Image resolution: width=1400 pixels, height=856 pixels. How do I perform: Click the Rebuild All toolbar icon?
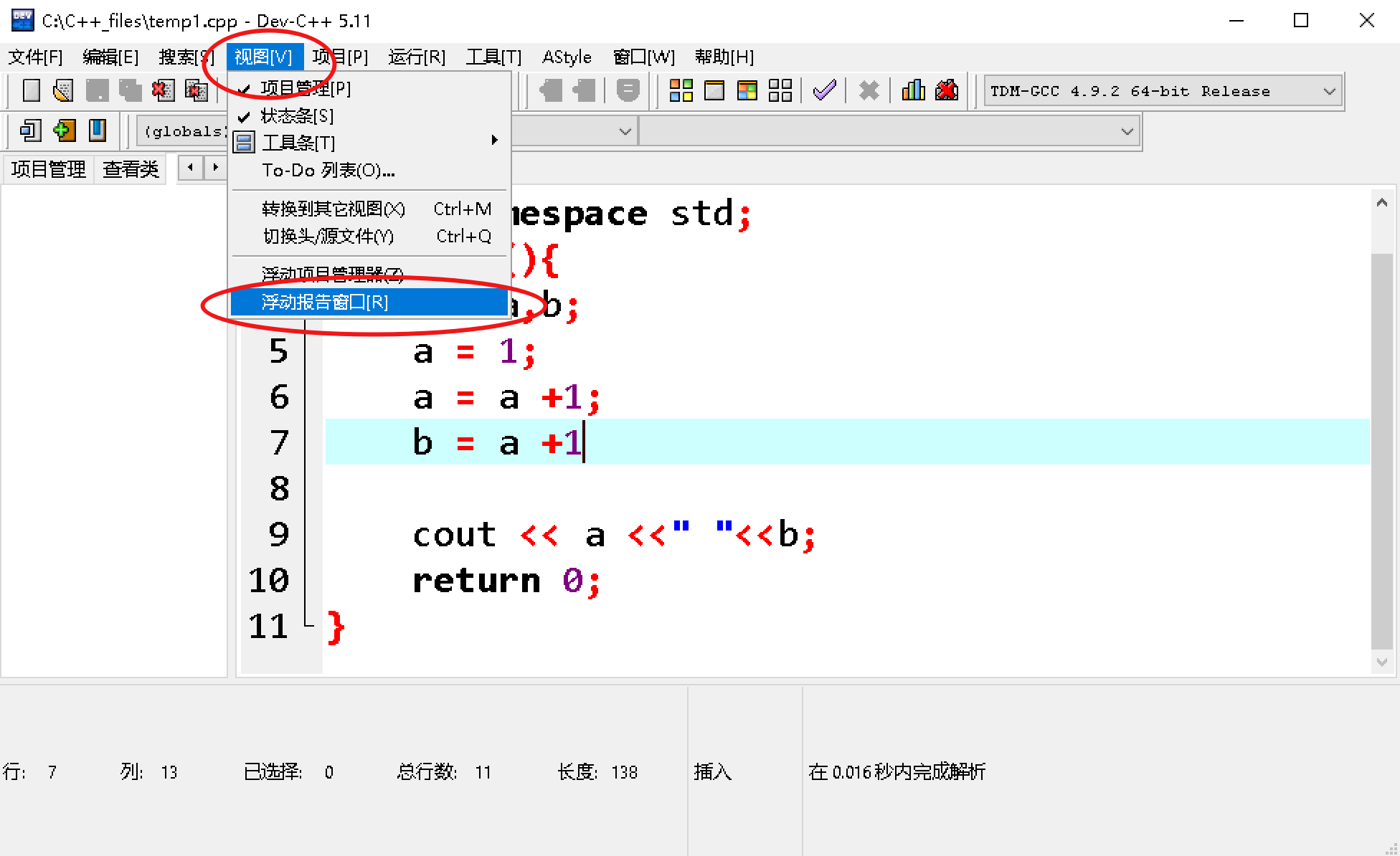(x=779, y=90)
